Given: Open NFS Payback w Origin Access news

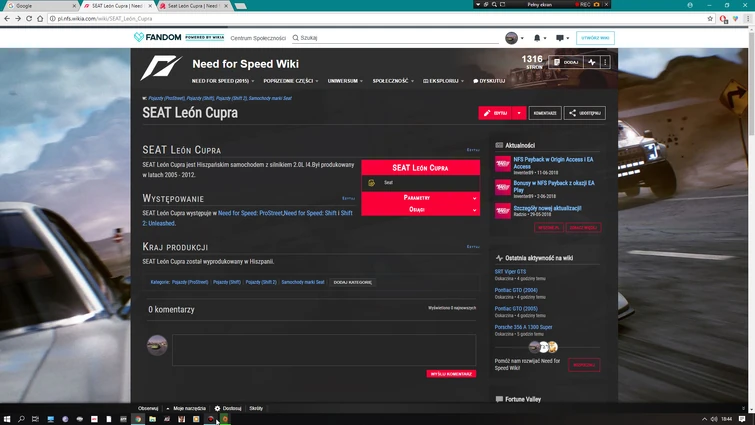Looking at the screenshot, I should click(553, 163).
